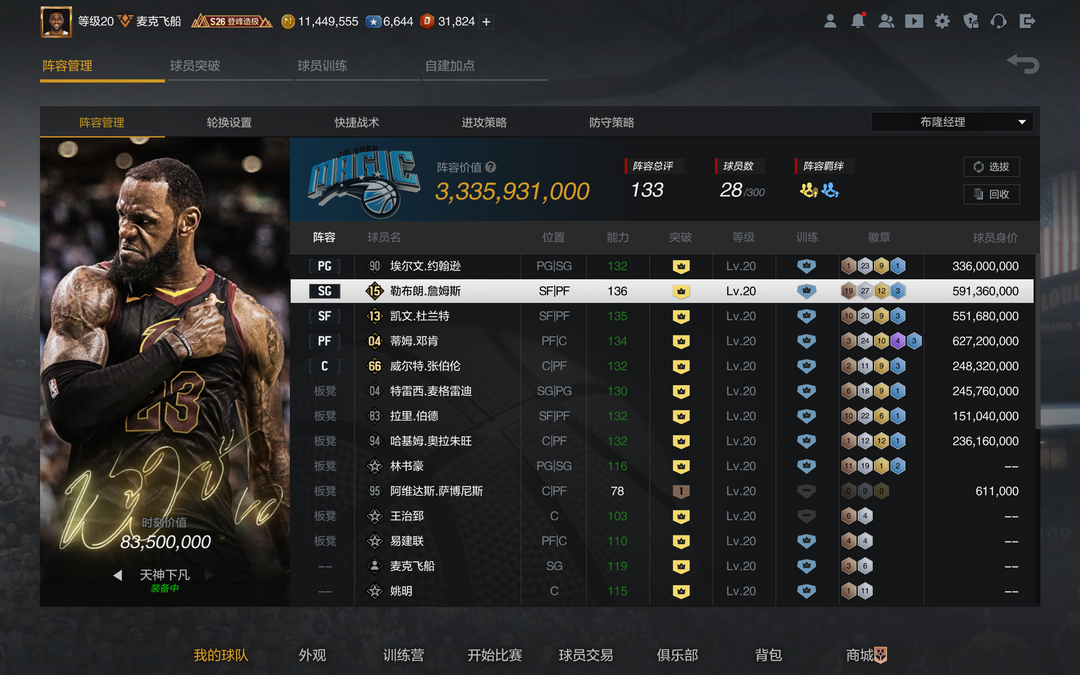Click the previous-moment left arrow beside 天神下凡

(118, 574)
